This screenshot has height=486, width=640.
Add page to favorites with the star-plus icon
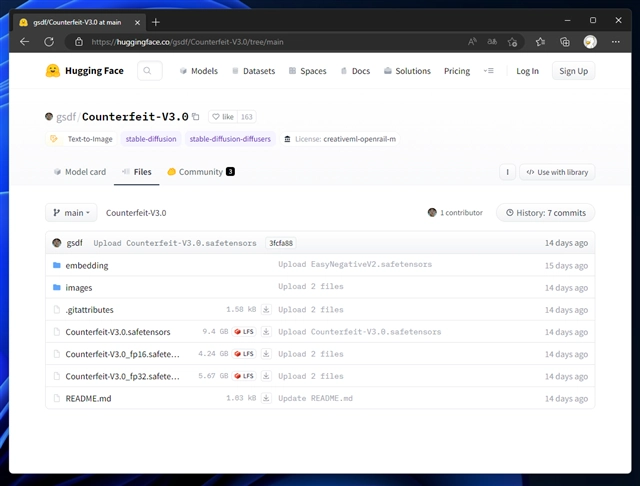[513, 42]
